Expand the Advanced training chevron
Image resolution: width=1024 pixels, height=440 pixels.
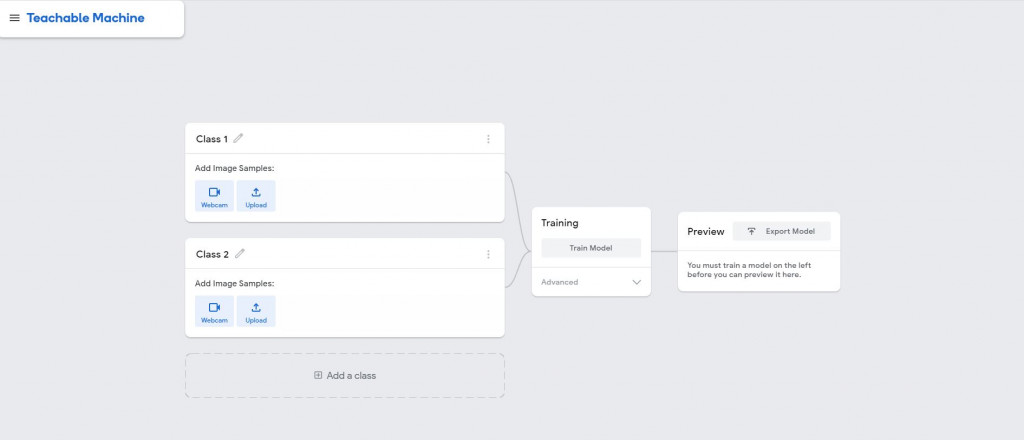[x=636, y=282]
